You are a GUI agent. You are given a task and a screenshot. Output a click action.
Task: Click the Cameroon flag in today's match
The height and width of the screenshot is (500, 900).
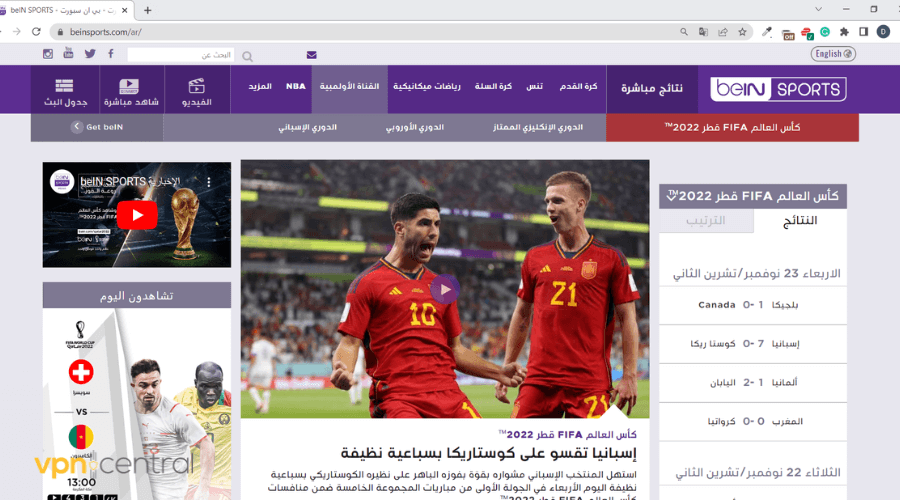click(81, 437)
